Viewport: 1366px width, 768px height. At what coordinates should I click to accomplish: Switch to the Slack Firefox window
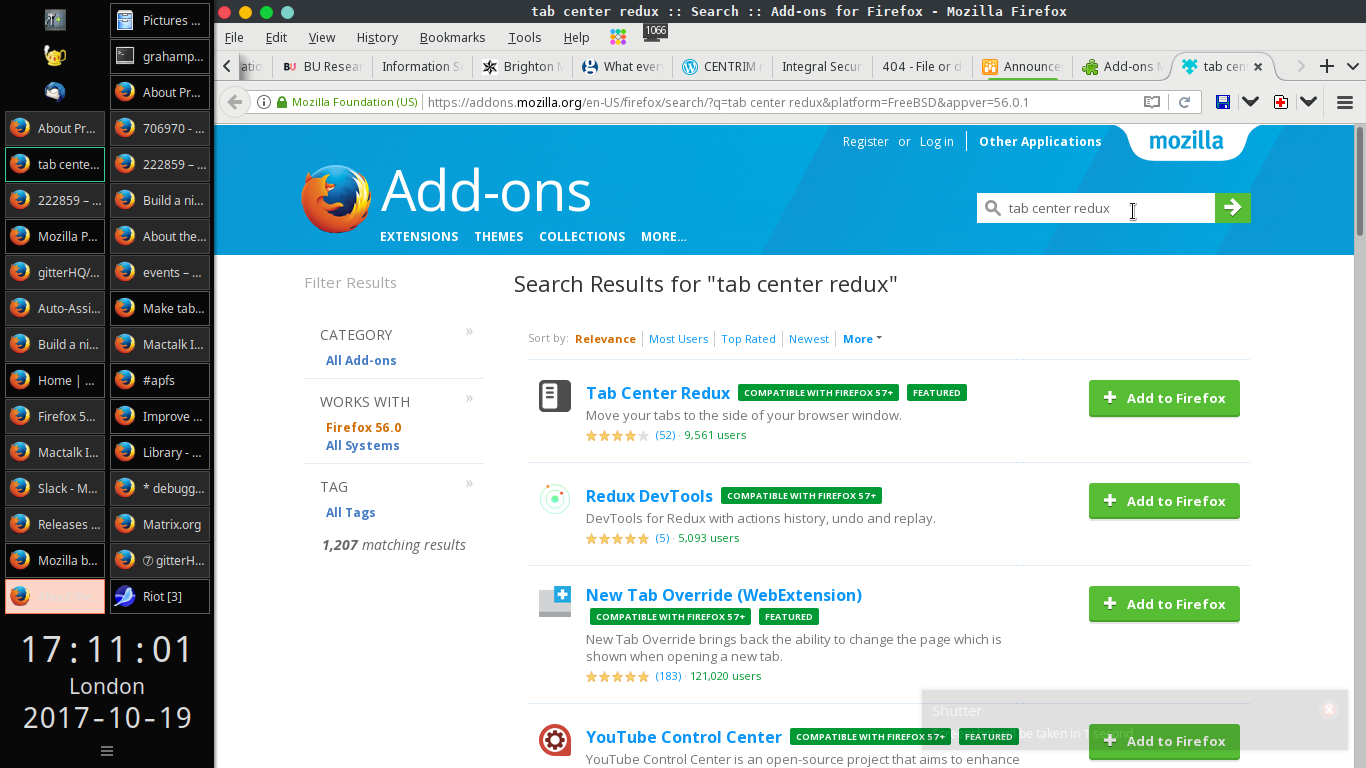point(55,488)
